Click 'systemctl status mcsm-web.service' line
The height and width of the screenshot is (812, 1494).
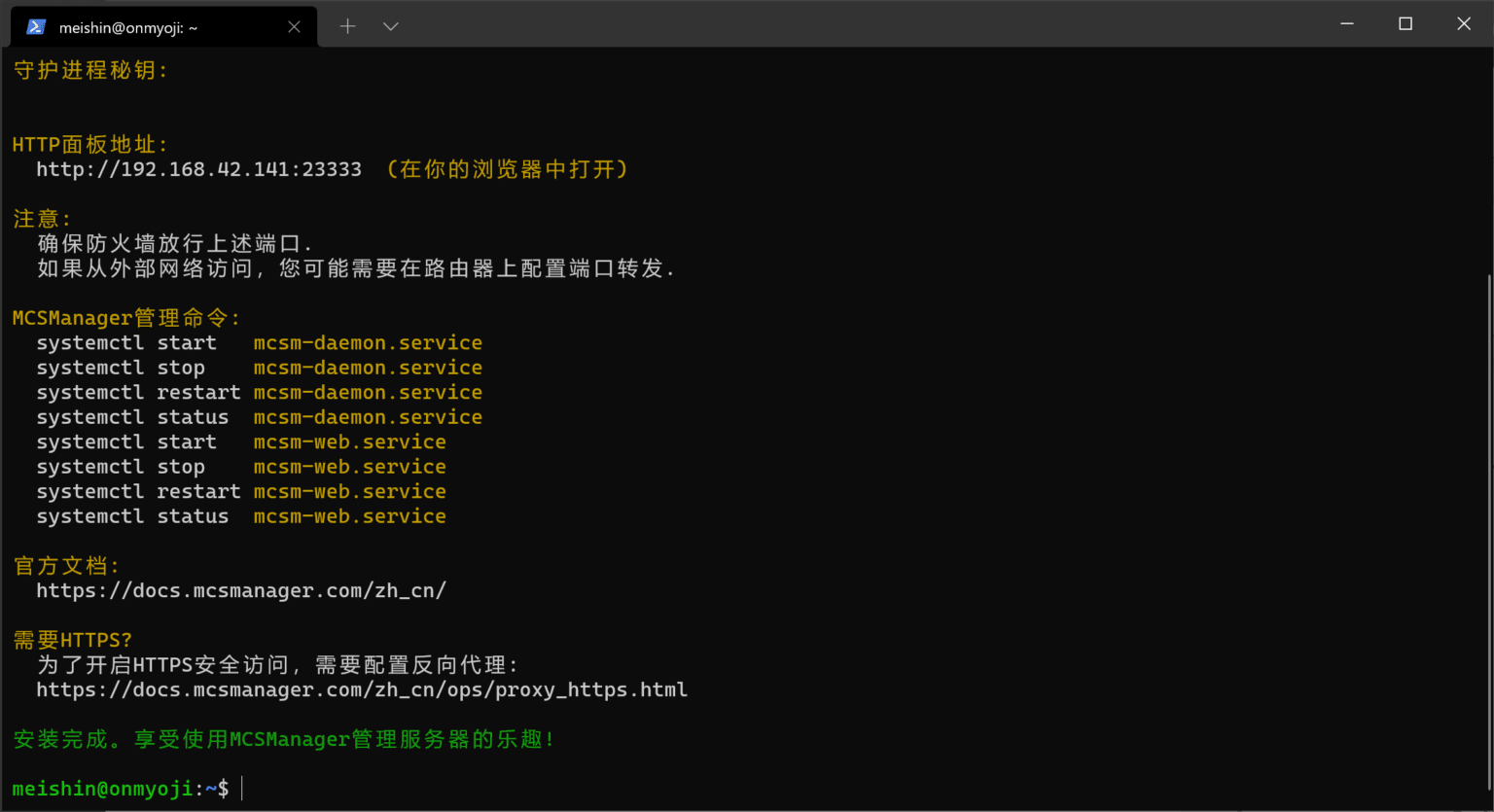tap(241, 516)
